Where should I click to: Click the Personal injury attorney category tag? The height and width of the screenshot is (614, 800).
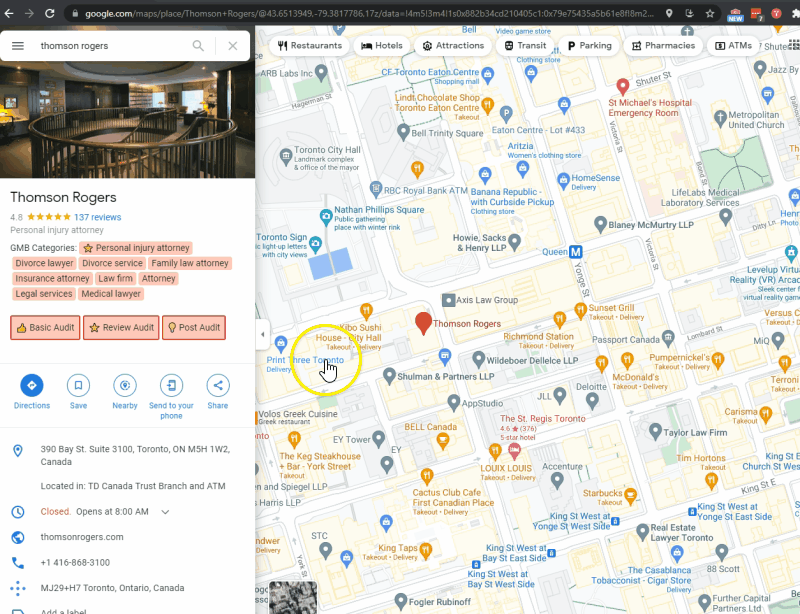tap(136, 248)
